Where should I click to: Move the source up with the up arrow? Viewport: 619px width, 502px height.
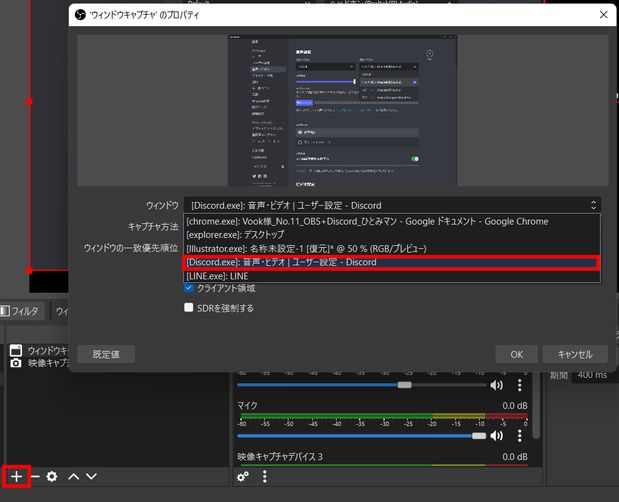(73, 477)
